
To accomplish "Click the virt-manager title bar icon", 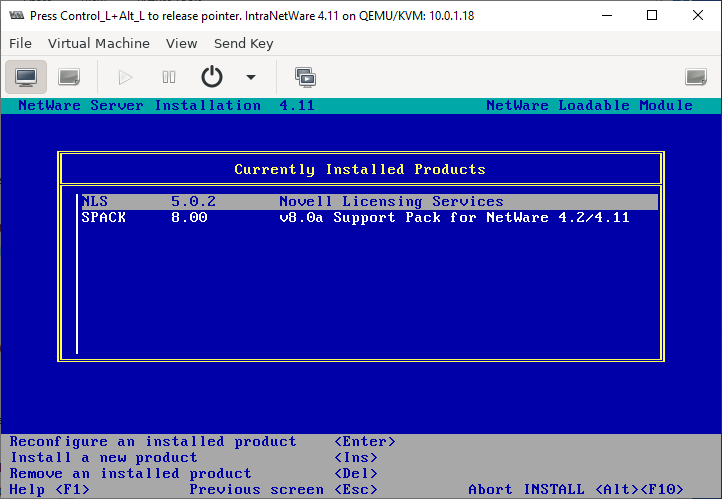I will pyautogui.click(x=16, y=16).
